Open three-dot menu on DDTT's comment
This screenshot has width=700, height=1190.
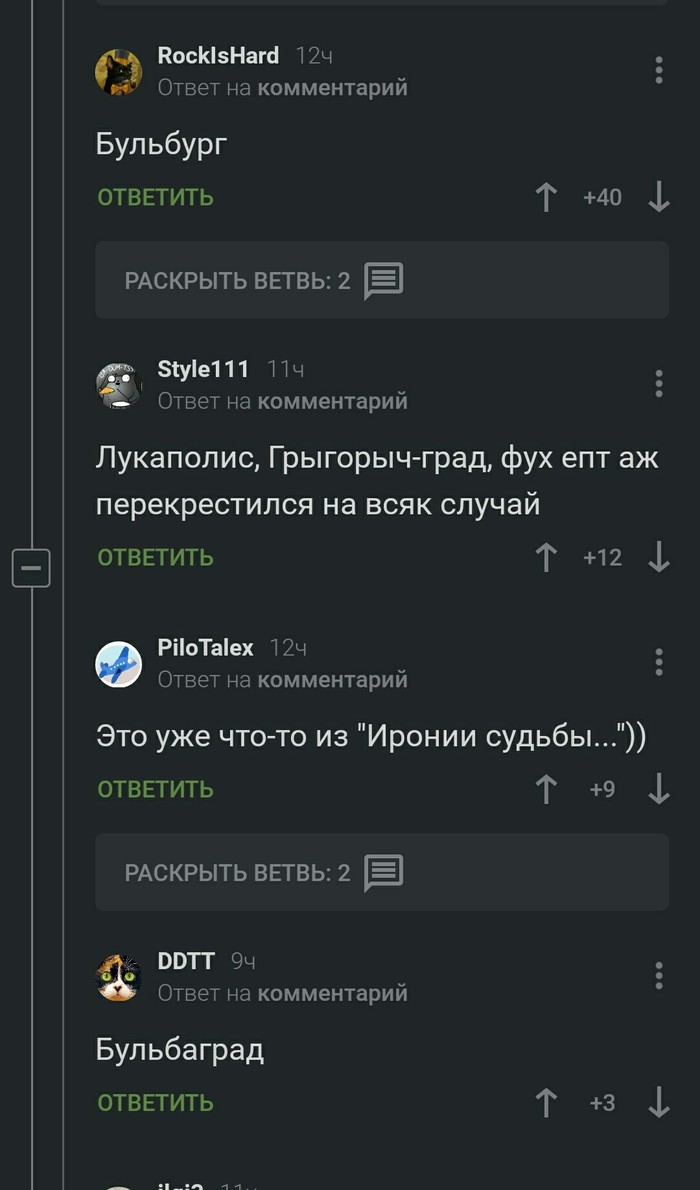click(658, 976)
